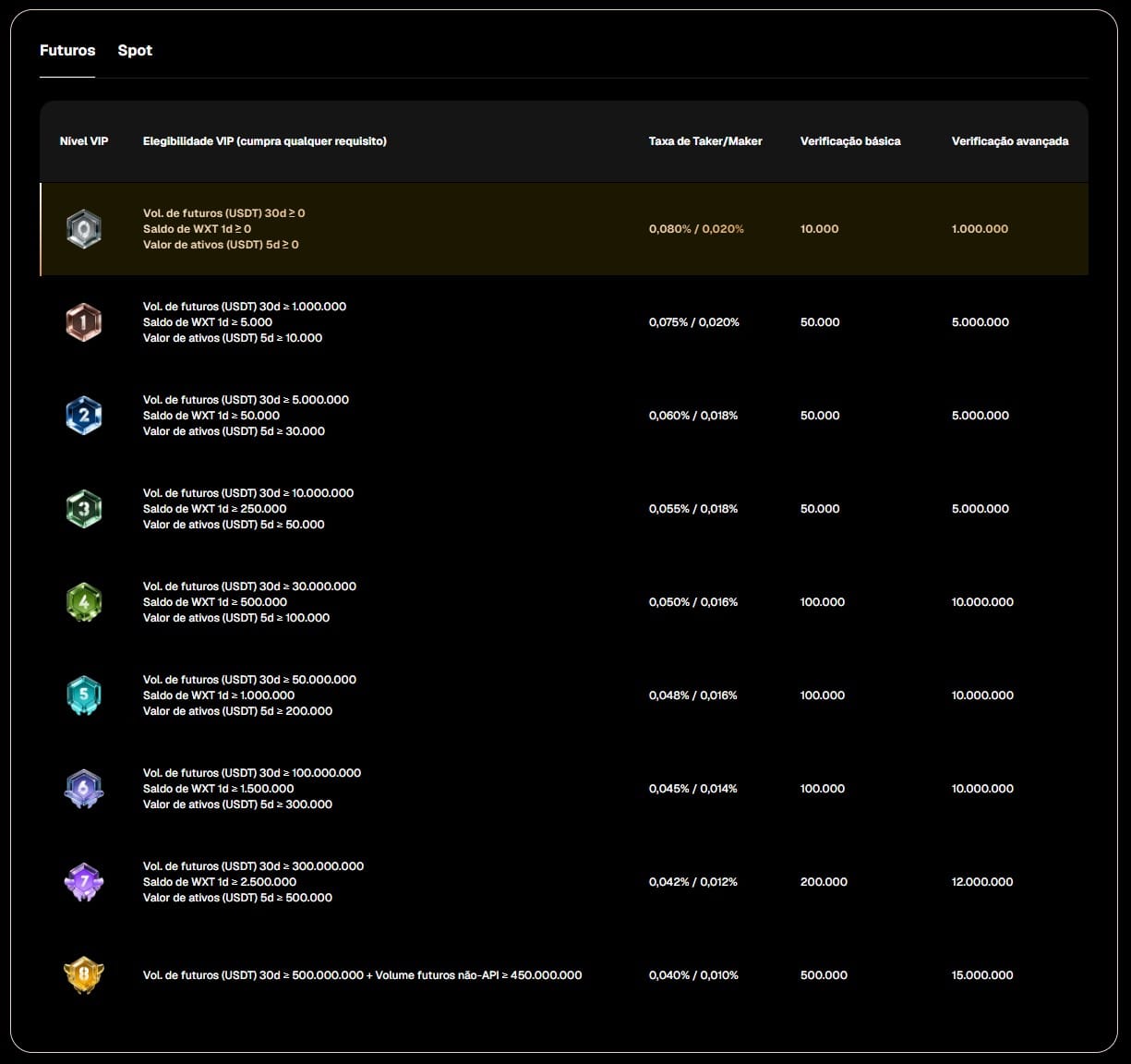
Task: Click the Verificação avançada column header
Action: pos(1010,141)
